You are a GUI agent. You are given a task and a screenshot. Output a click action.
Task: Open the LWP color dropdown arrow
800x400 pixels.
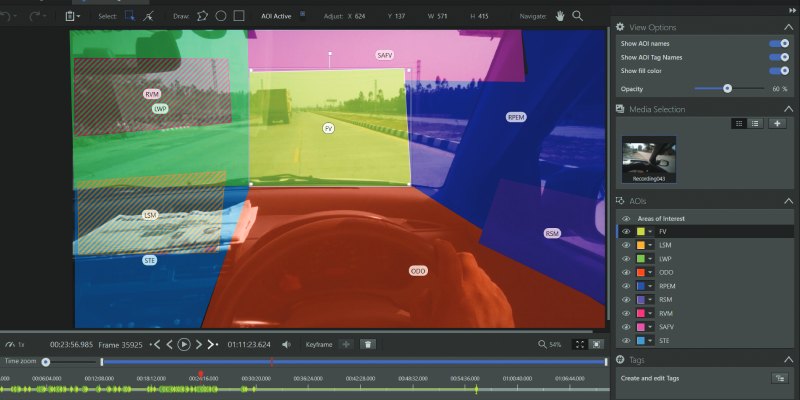click(651, 259)
